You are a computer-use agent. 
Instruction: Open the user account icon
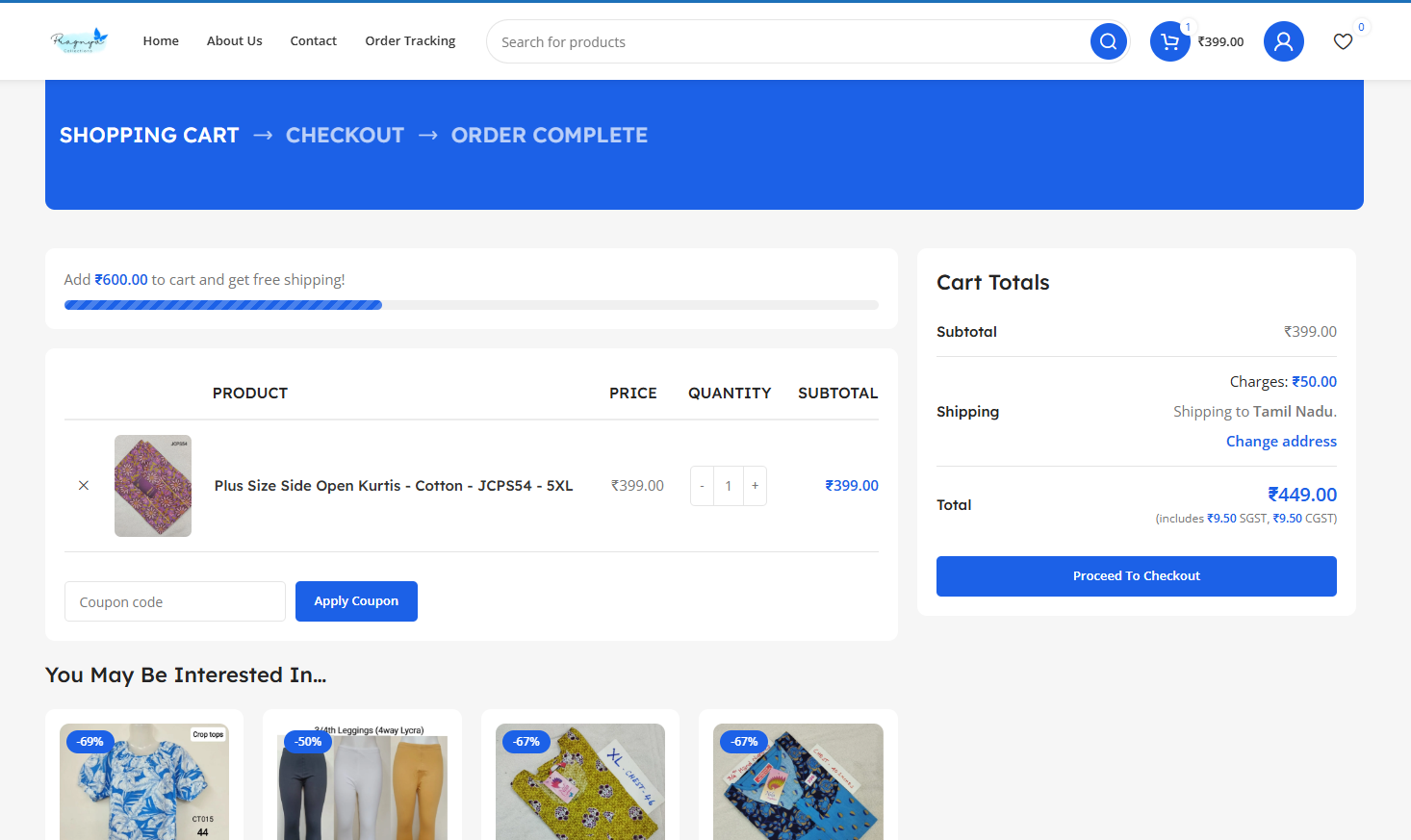[x=1283, y=41]
